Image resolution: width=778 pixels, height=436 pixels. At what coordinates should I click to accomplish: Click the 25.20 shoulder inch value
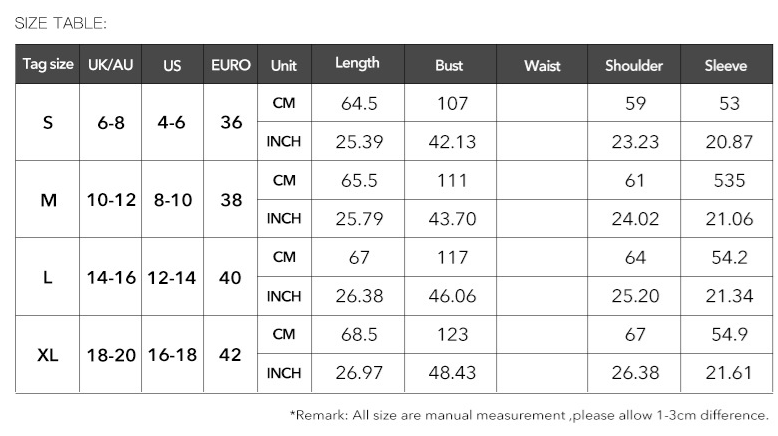coord(635,296)
